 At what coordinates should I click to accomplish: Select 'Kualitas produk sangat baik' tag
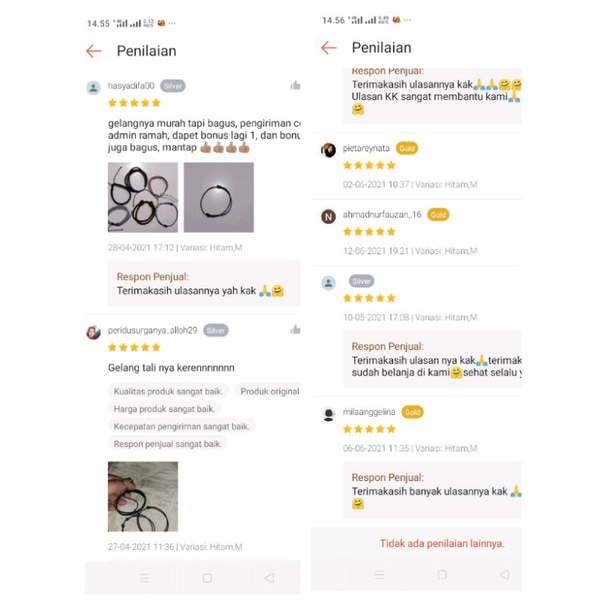coord(168,391)
